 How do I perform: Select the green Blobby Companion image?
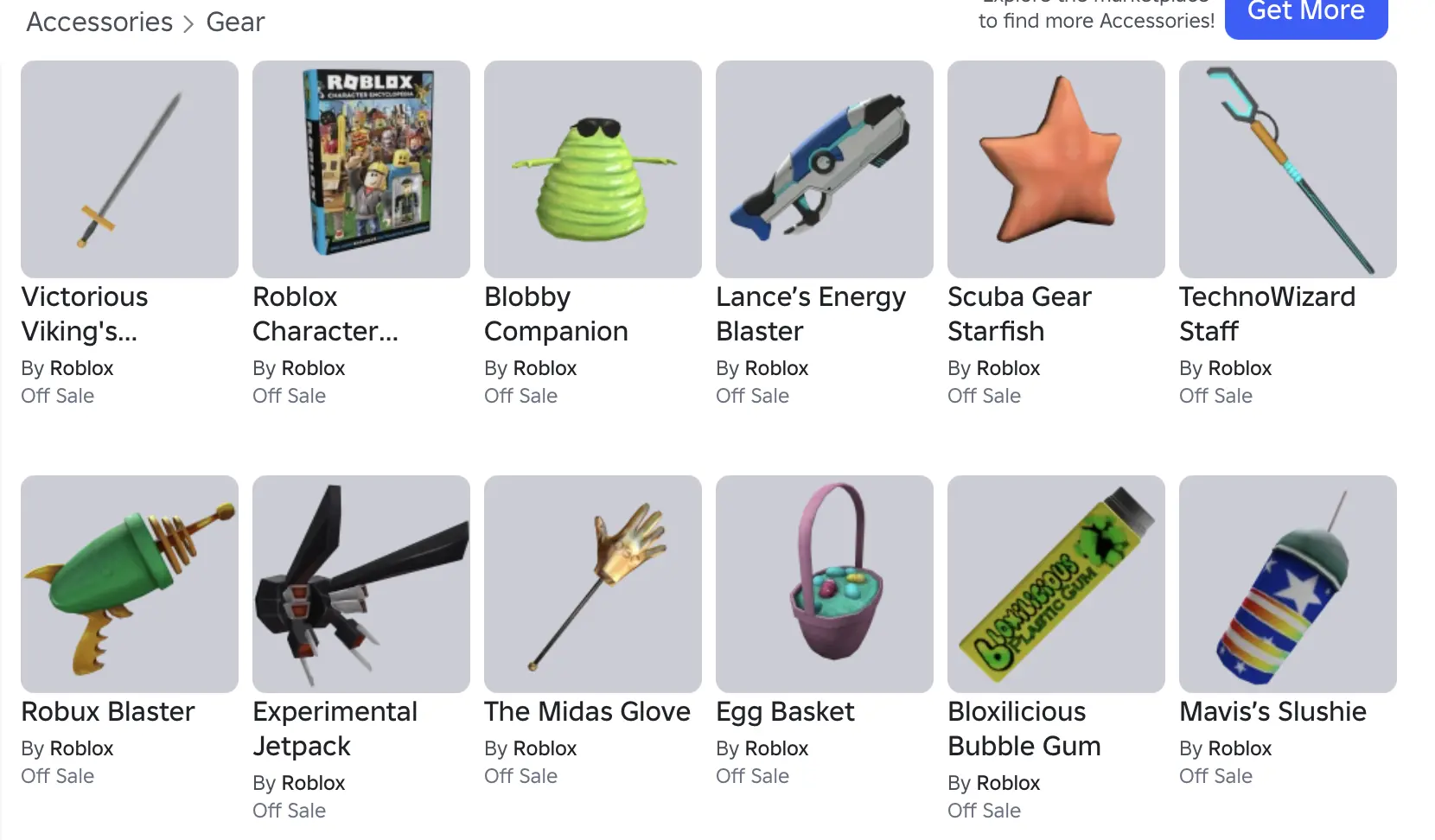(593, 169)
